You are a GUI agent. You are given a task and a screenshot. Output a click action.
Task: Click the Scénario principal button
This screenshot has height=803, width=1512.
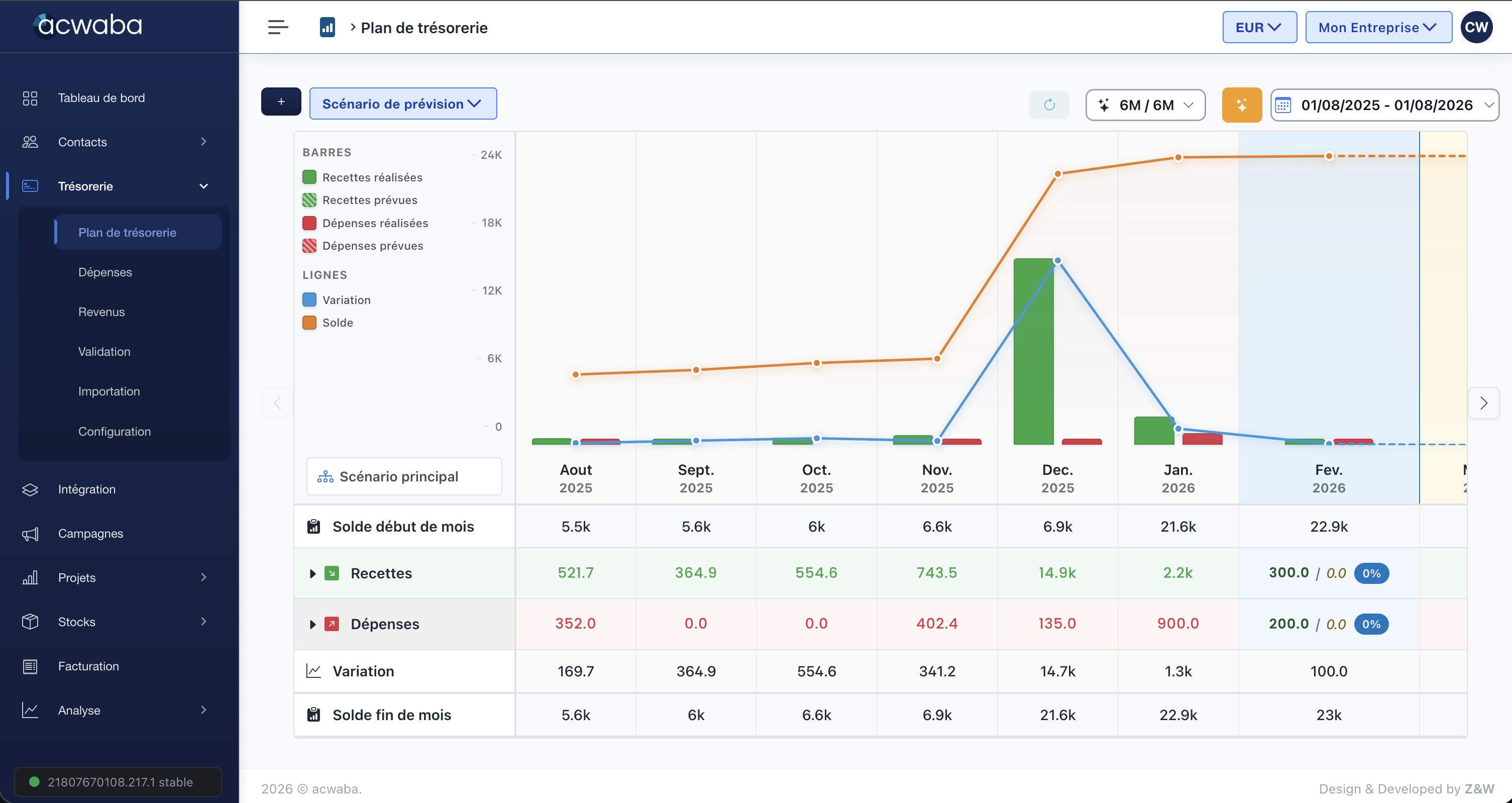[404, 477]
